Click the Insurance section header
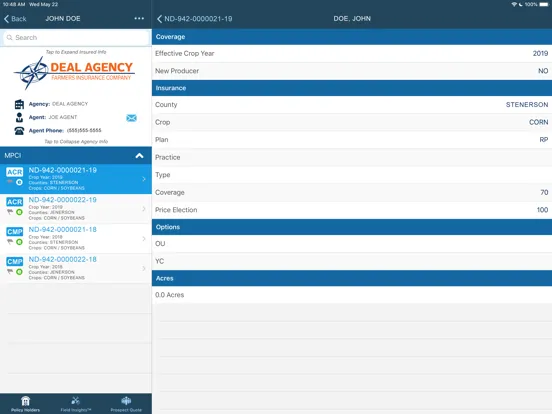 click(x=352, y=88)
